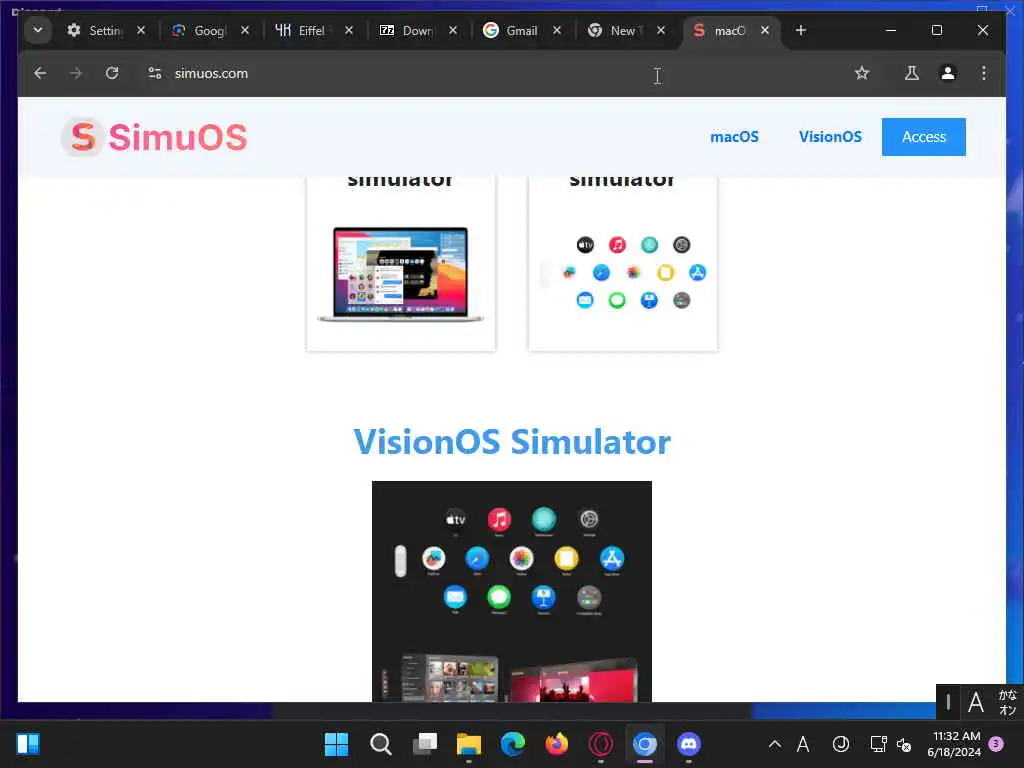Click the Freeform icon in VisionOS preview
This screenshot has width=1024, height=768.
tap(434, 558)
